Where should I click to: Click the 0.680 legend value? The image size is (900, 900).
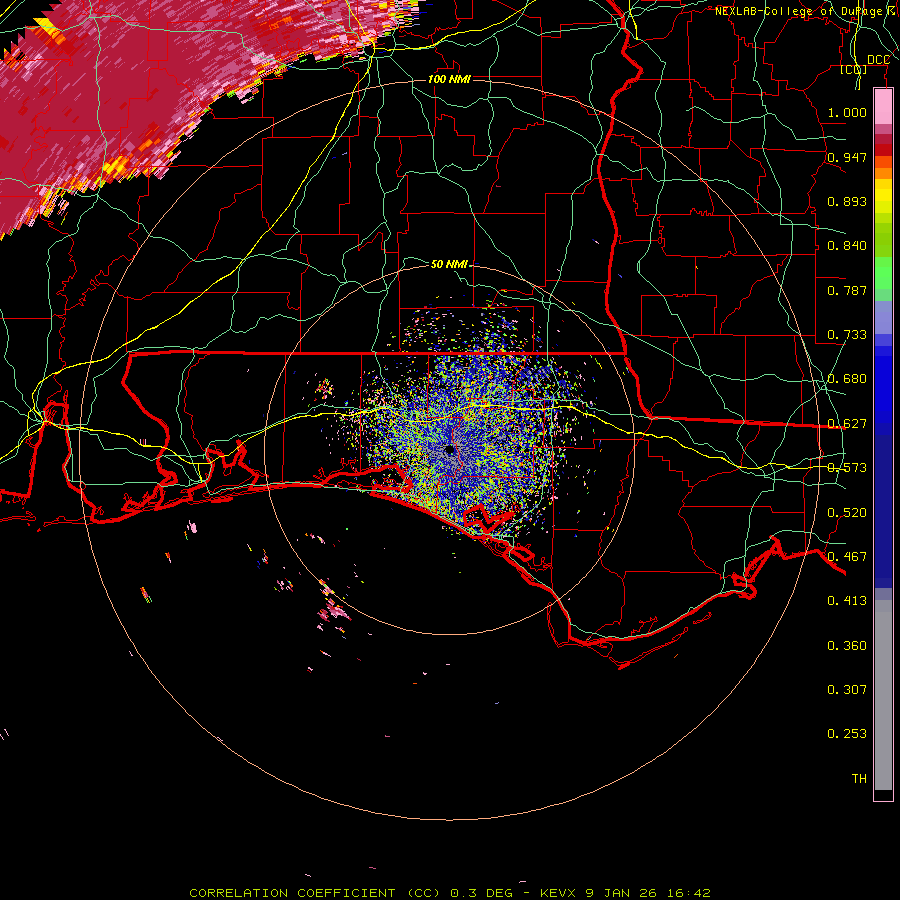(x=847, y=379)
